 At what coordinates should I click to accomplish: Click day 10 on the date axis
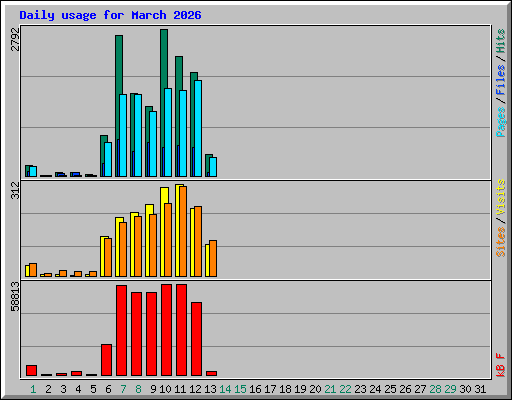click(x=165, y=389)
